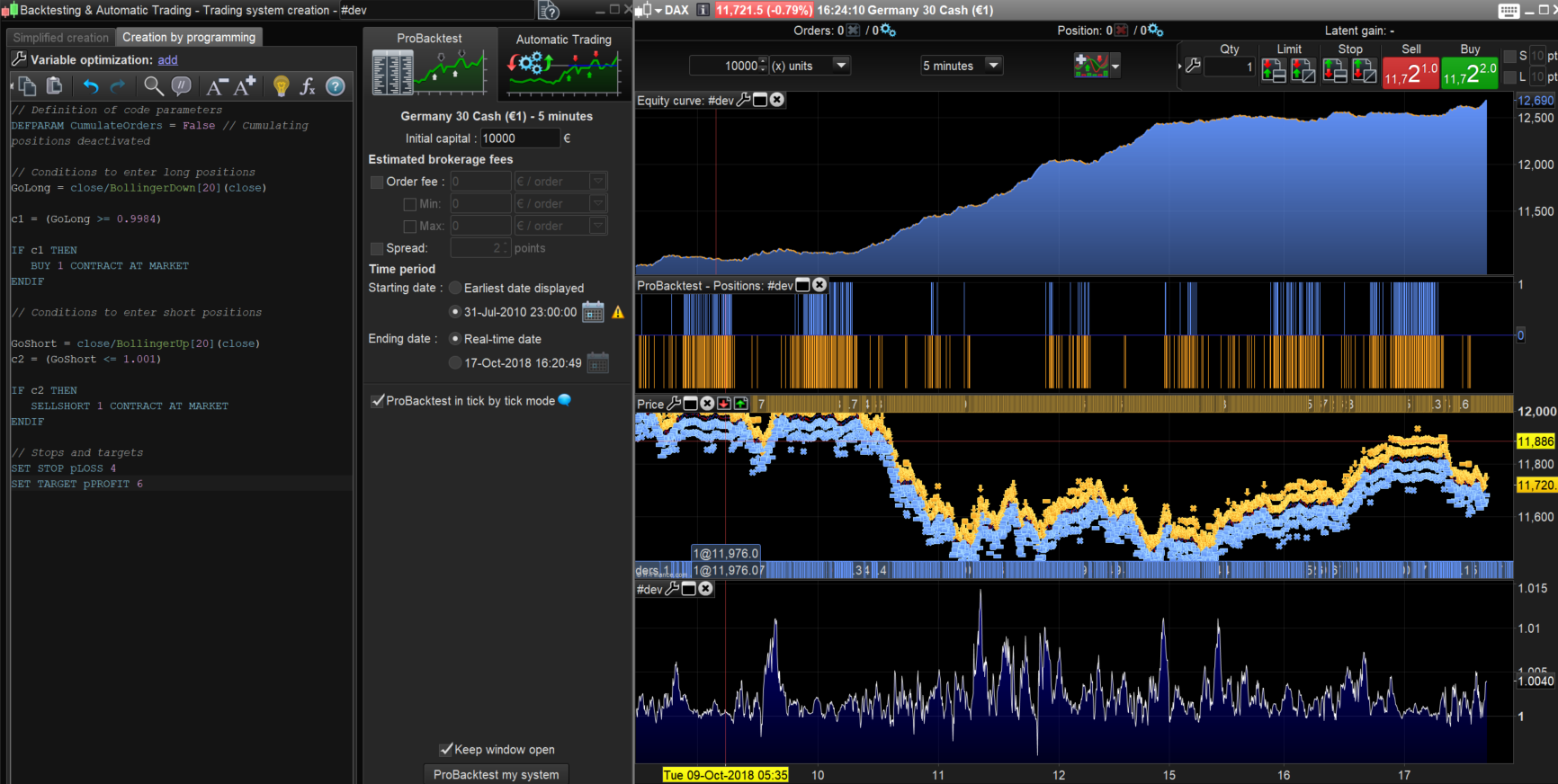Expand the (x) units dropdown
The width and height of the screenshot is (1558, 784).
[840, 65]
